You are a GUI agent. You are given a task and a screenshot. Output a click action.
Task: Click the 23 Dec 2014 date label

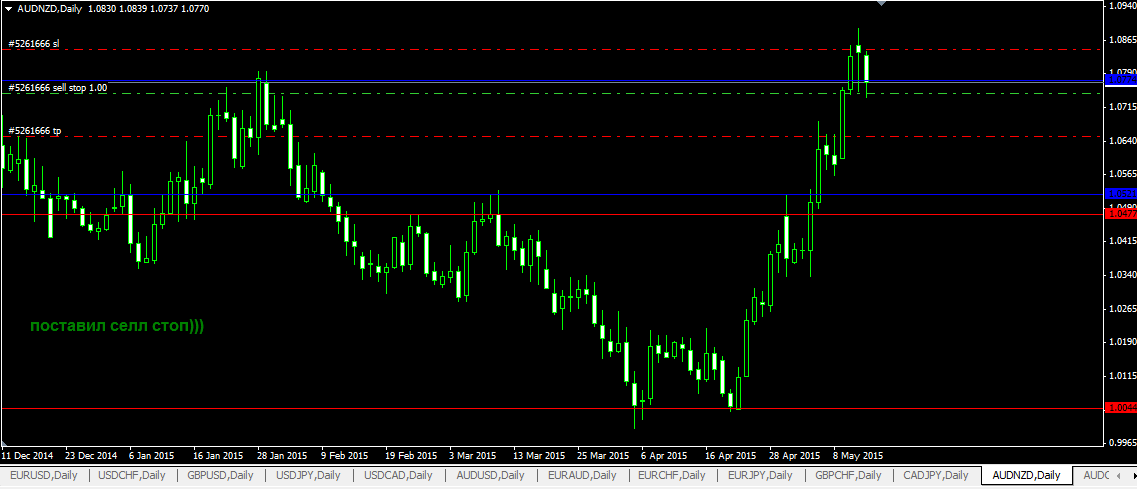point(91,456)
